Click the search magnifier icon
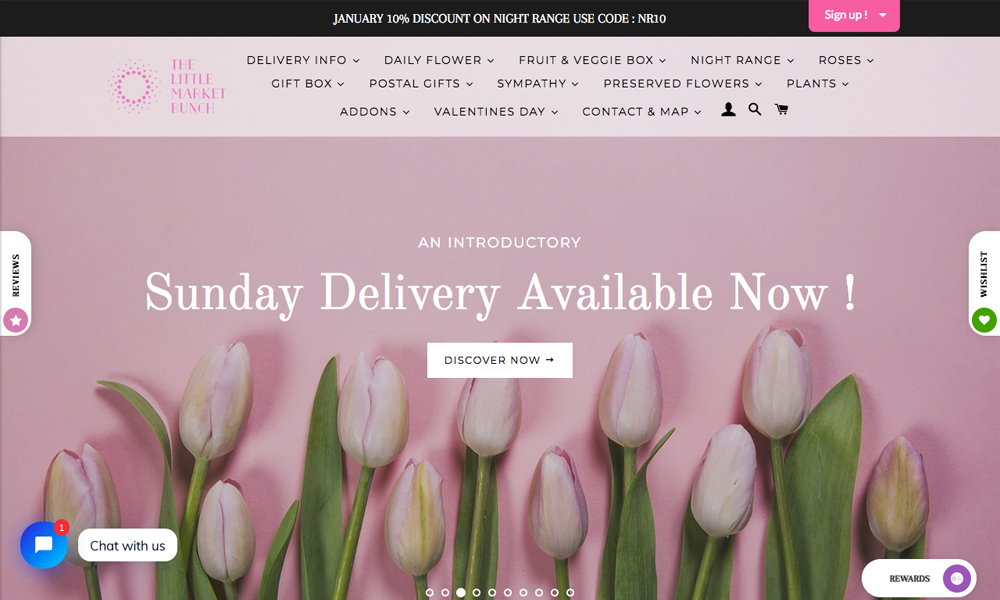1000x600 pixels. [x=754, y=110]
